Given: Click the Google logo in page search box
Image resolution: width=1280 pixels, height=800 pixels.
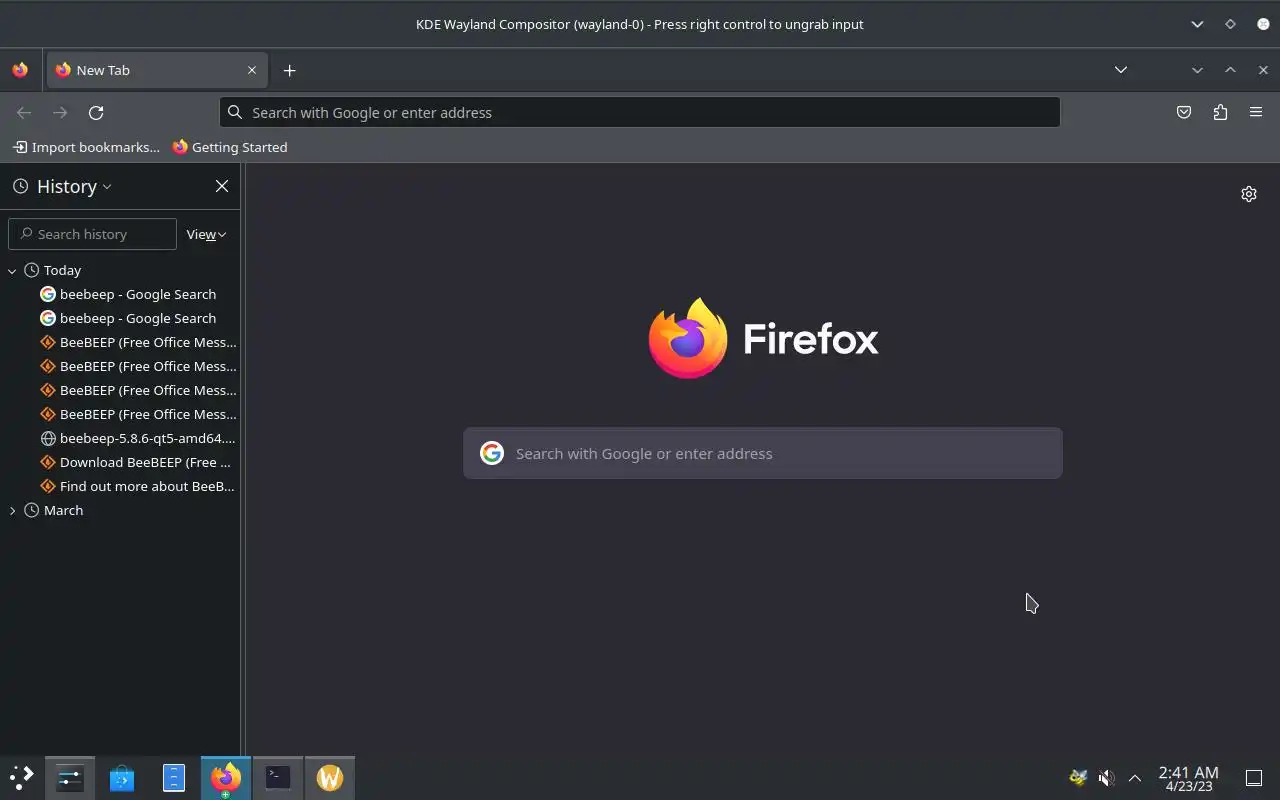Looking at the screenshot, I should tap(492, 453).
